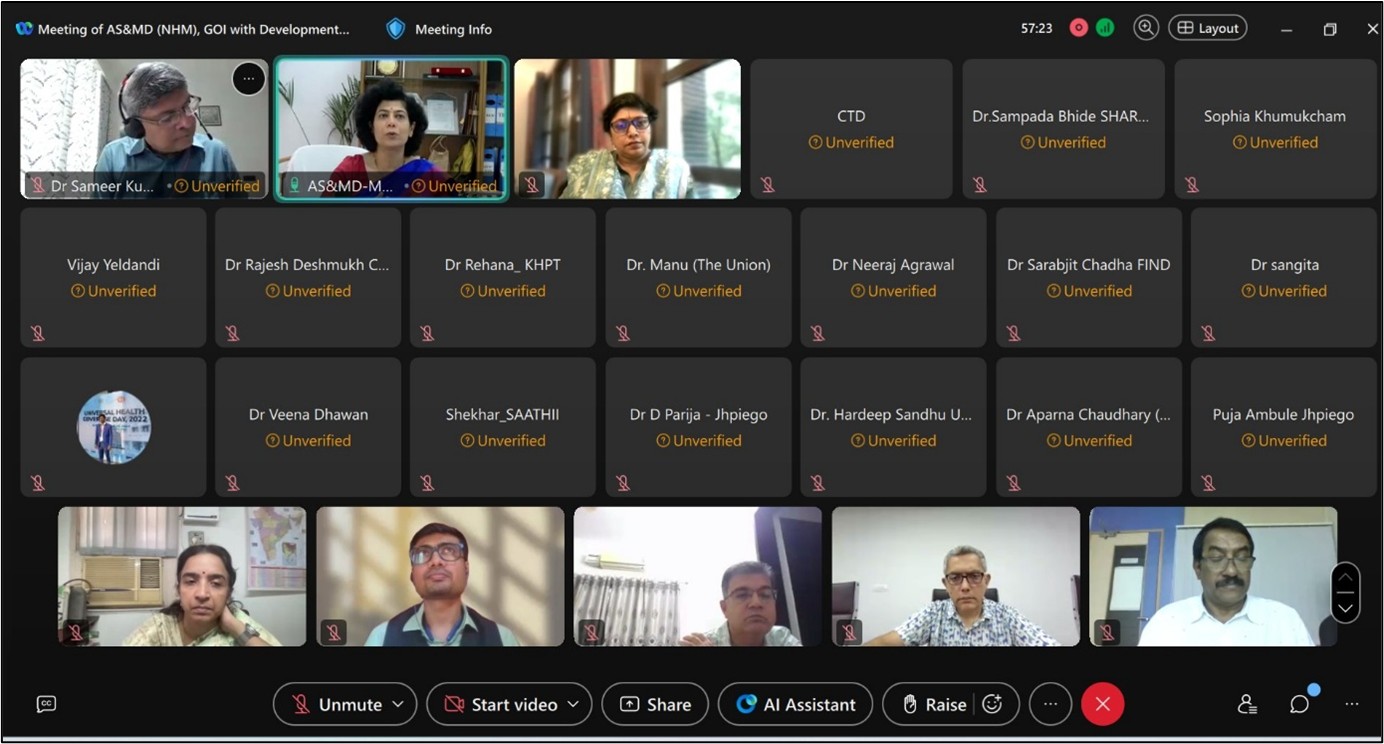
Task: Open more options menu next to end call
Action: 1050,704
